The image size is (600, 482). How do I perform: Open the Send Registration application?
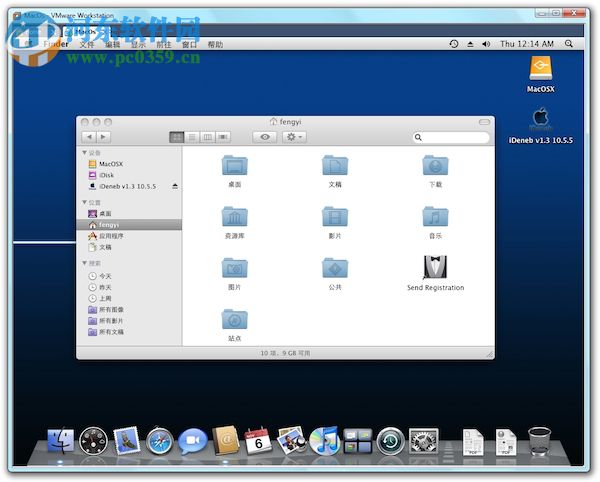click(435, 268)
